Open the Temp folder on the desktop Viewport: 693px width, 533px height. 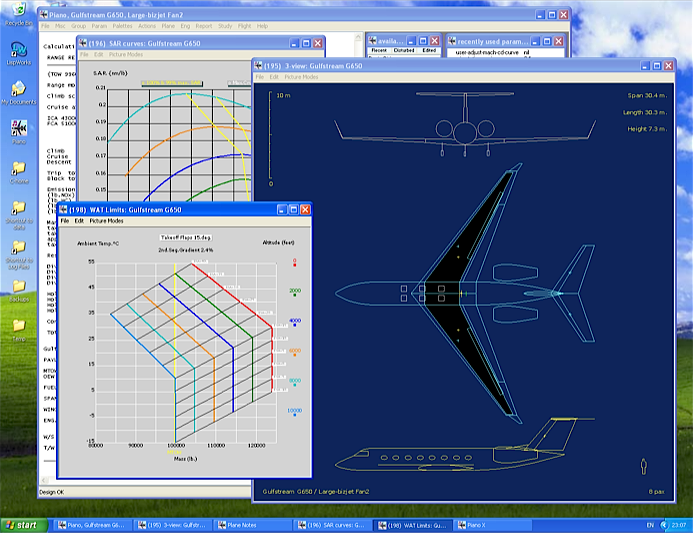(19, 330)
